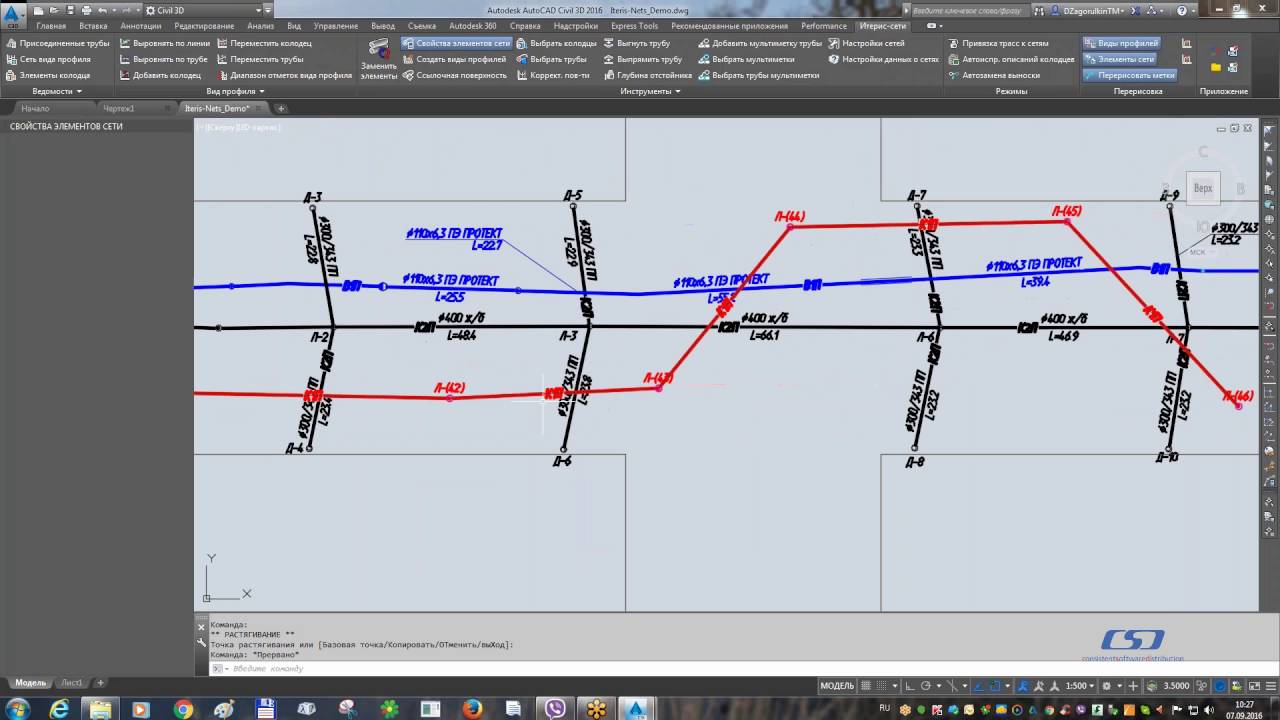
Task: Click Выбрать мультиметки tool
Action: (x=746, y=59)
